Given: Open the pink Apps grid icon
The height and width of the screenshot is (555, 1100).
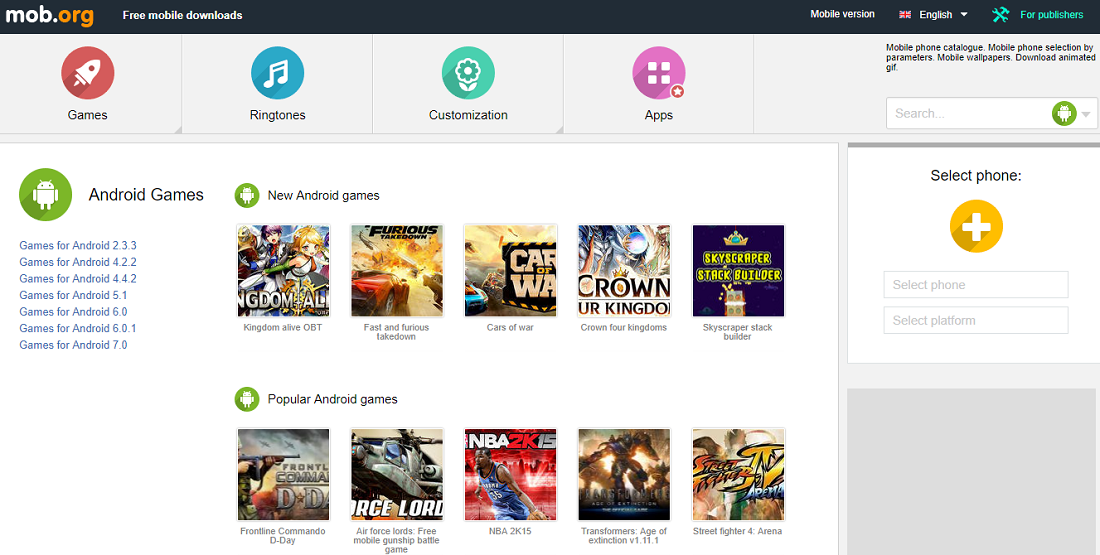Looking at the screenshot, I should pos(658,73).
